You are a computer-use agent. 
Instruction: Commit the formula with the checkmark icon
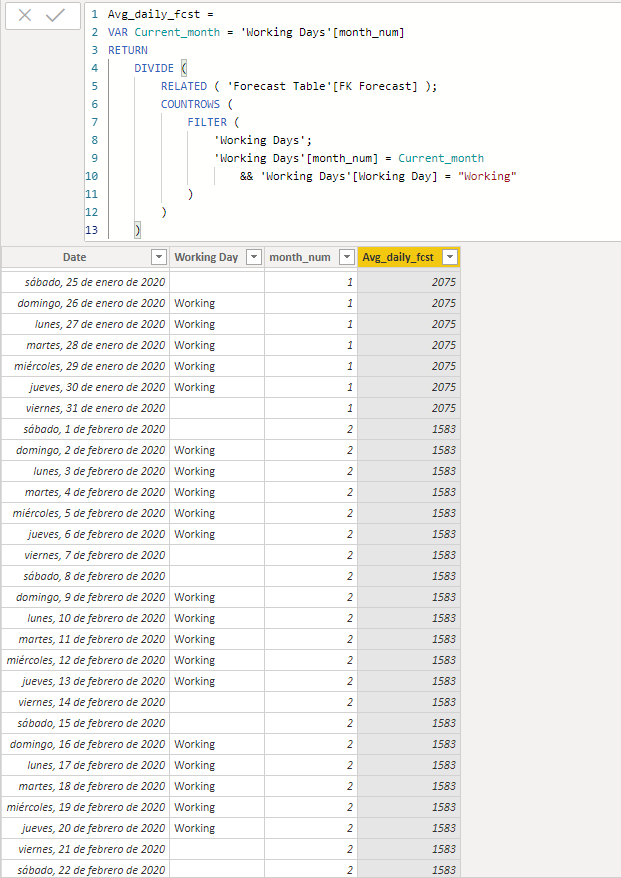(x=55, y=16)
